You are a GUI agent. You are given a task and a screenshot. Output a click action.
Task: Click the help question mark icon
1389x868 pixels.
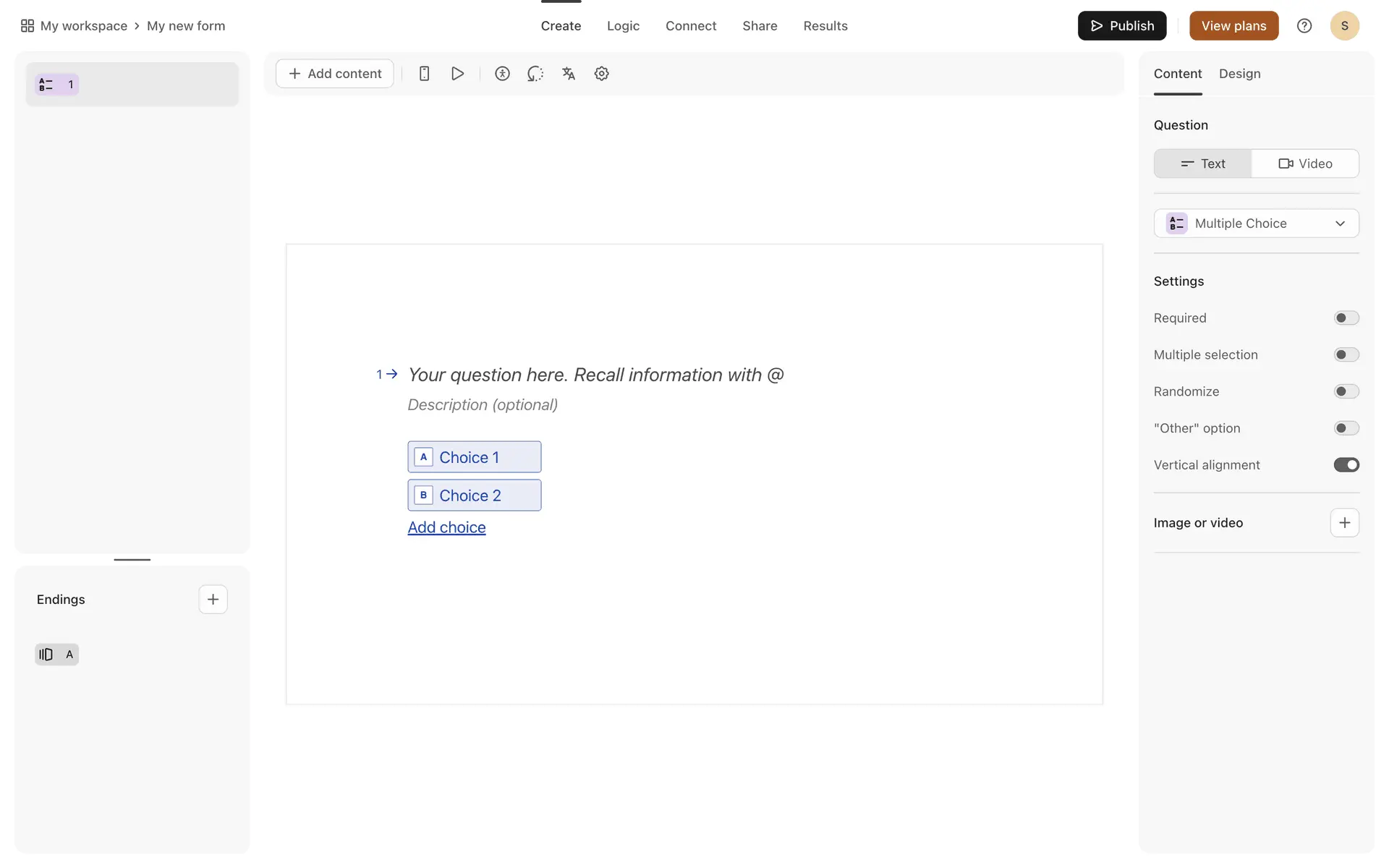click(x=1304, y=26)
